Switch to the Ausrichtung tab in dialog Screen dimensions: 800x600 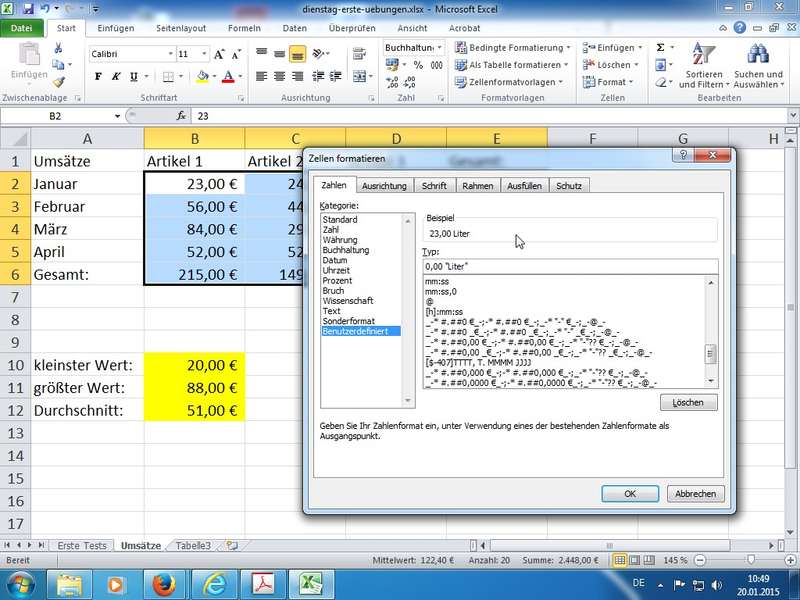[384, 185]
